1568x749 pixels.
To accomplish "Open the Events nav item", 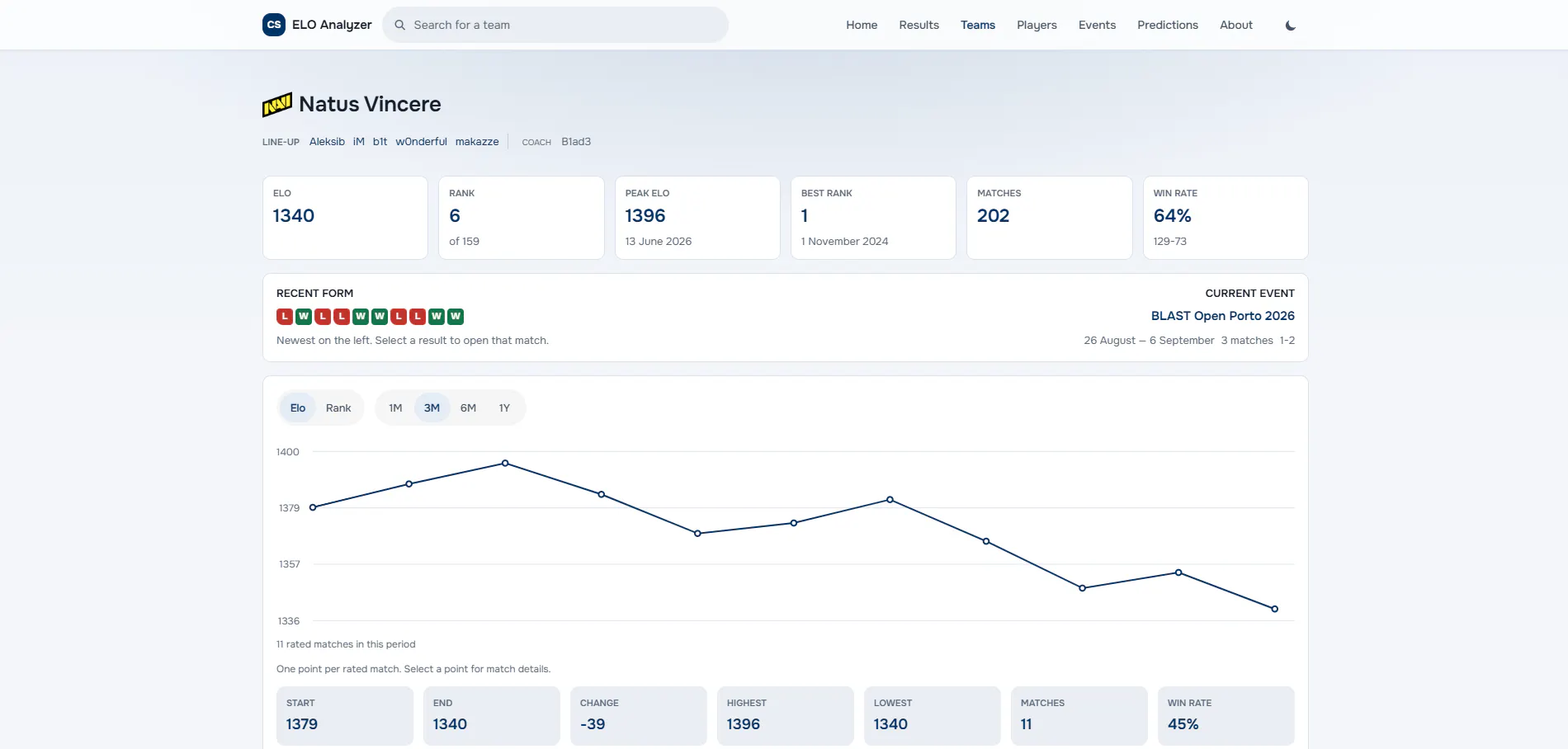I will pos(1097,25).
